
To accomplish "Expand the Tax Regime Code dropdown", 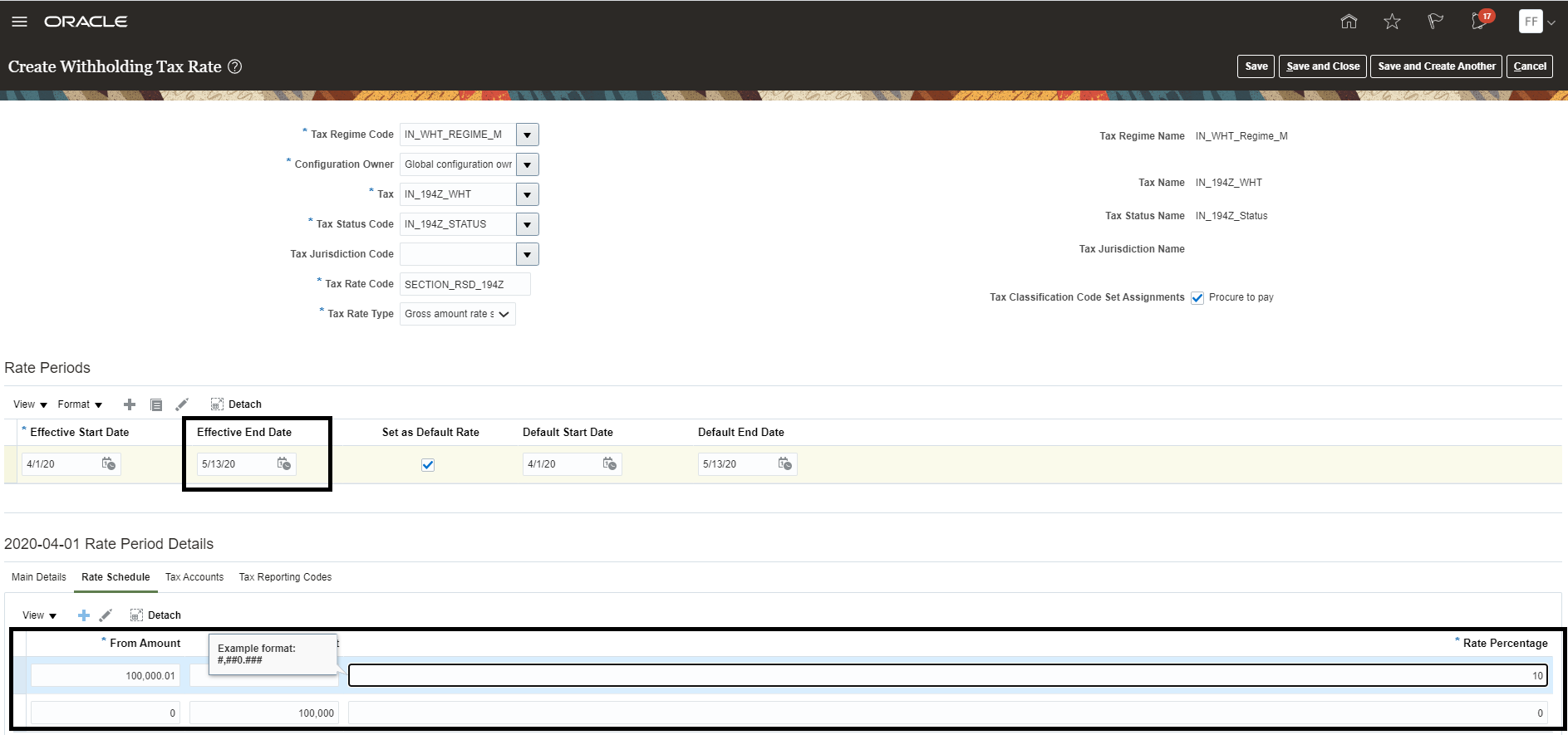I will tap(528, 135).
